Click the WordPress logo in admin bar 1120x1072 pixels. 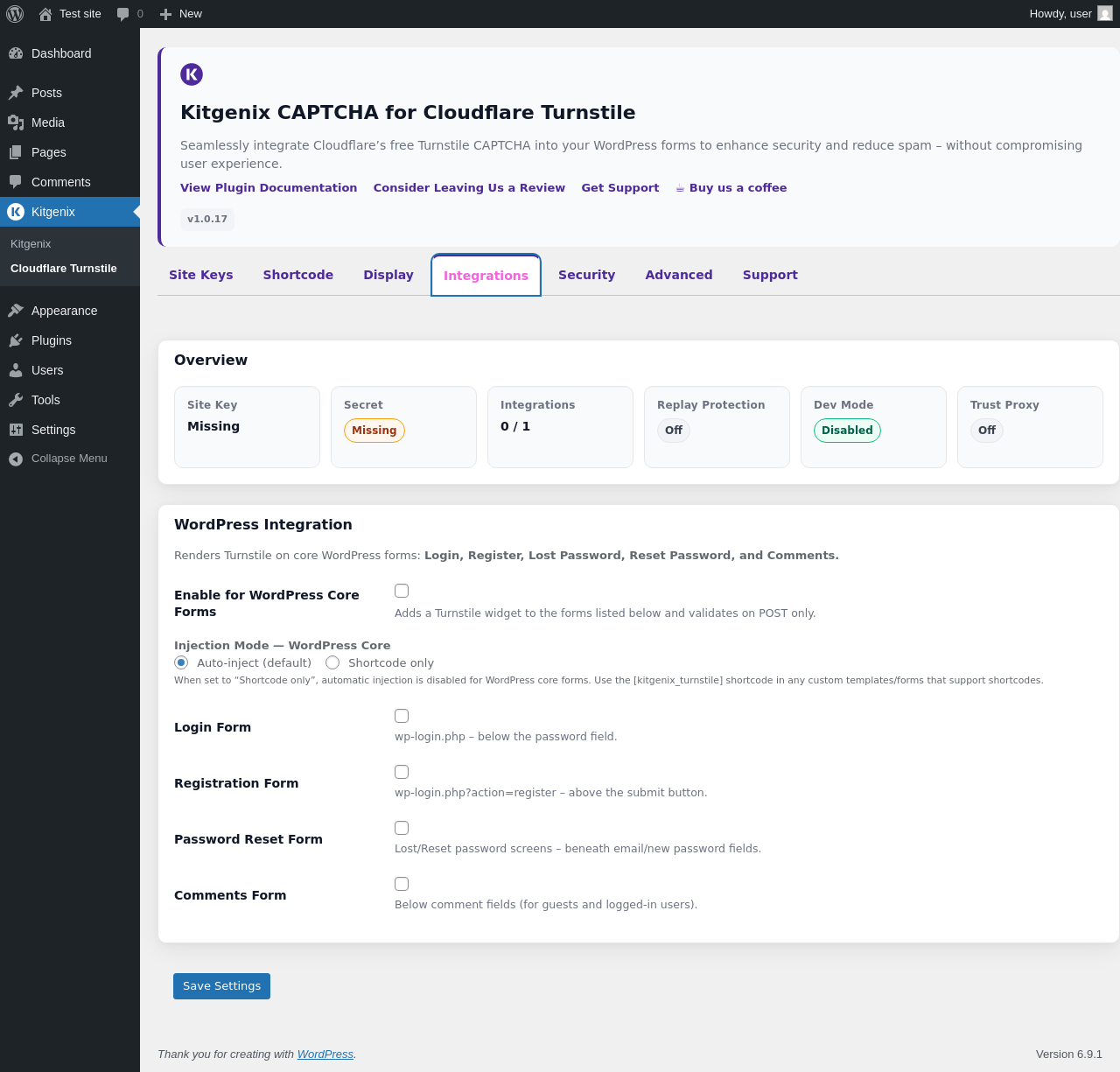[15, 14]
